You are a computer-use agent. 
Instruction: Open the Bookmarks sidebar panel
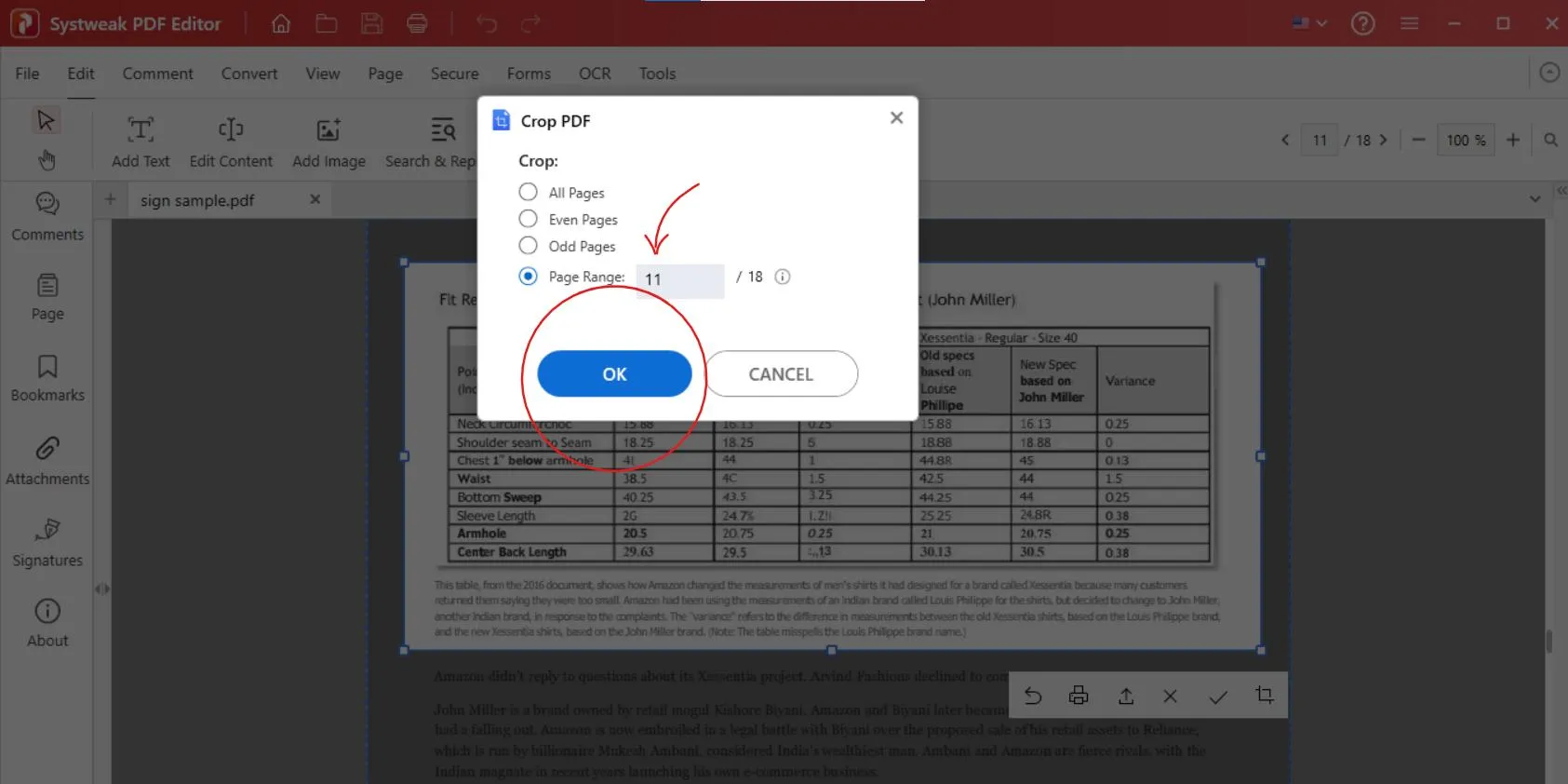pos(47,378)
